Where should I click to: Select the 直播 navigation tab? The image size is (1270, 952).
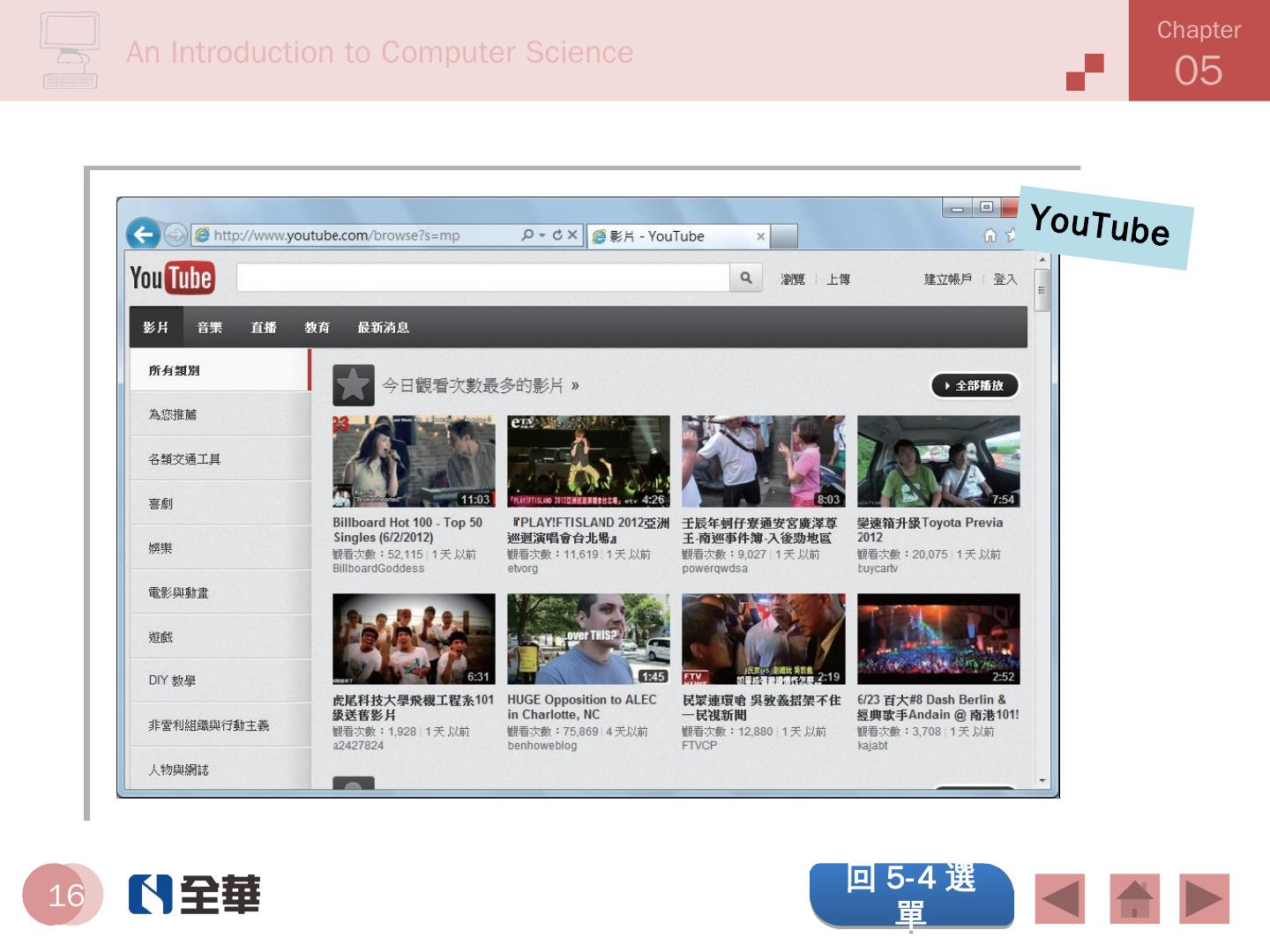[264, 328]
